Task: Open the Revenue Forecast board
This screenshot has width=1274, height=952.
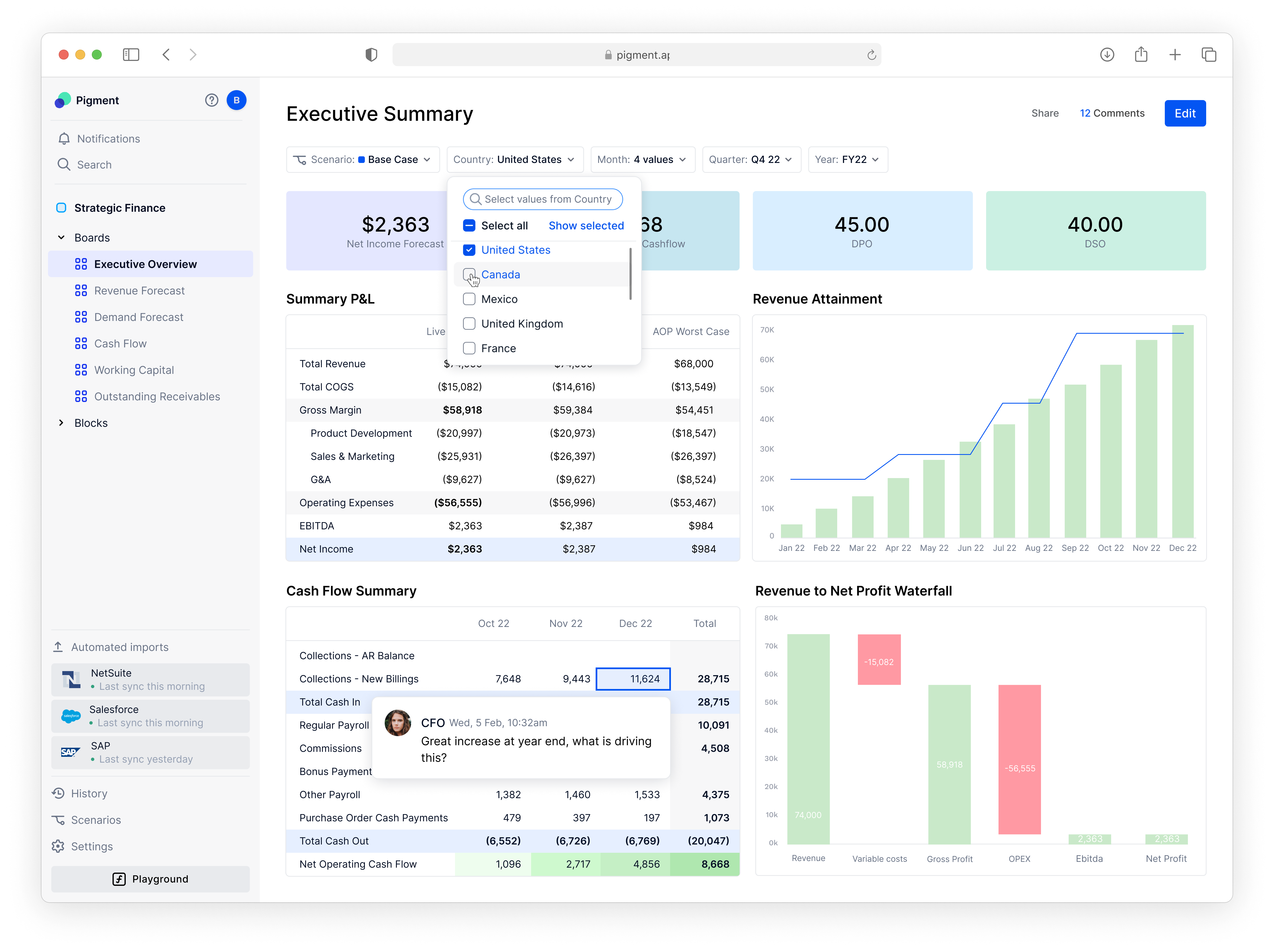Action: click(139, 291)
